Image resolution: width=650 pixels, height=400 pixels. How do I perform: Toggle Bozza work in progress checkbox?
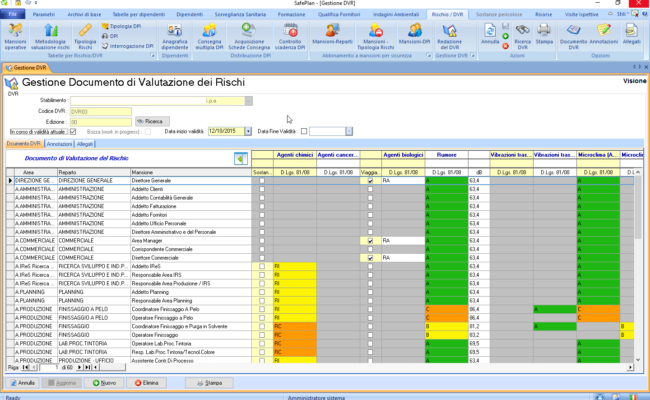point(148,131)
